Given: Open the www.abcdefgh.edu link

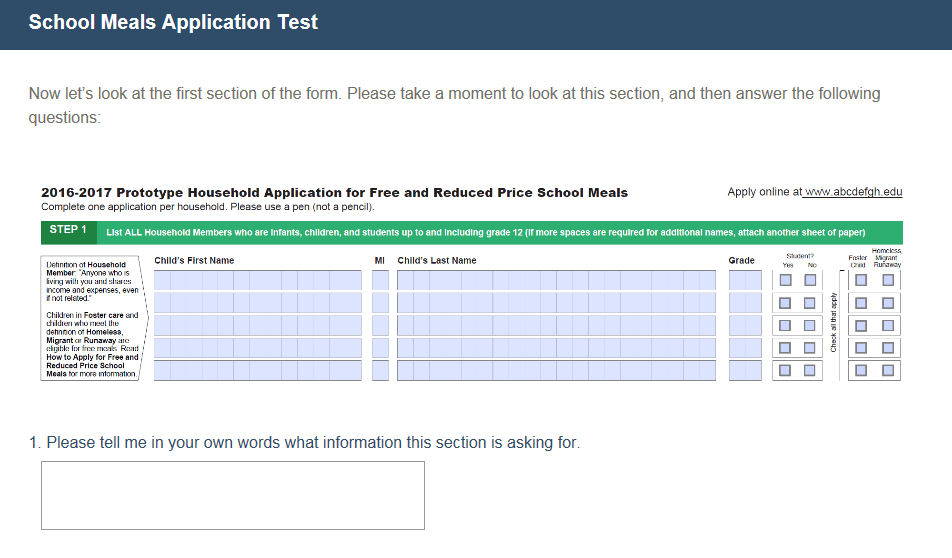Looking at the screenshot, I should tap(853, 192).
